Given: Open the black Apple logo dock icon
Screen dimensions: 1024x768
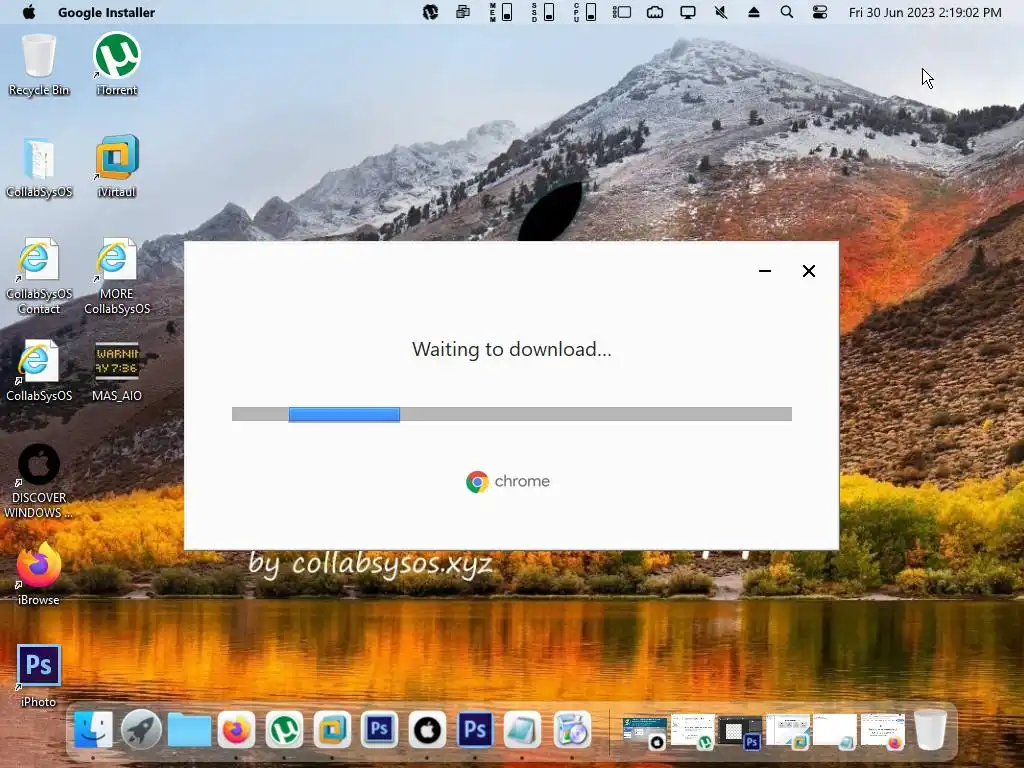Looking at the screenshot, I should pos(427,729).
